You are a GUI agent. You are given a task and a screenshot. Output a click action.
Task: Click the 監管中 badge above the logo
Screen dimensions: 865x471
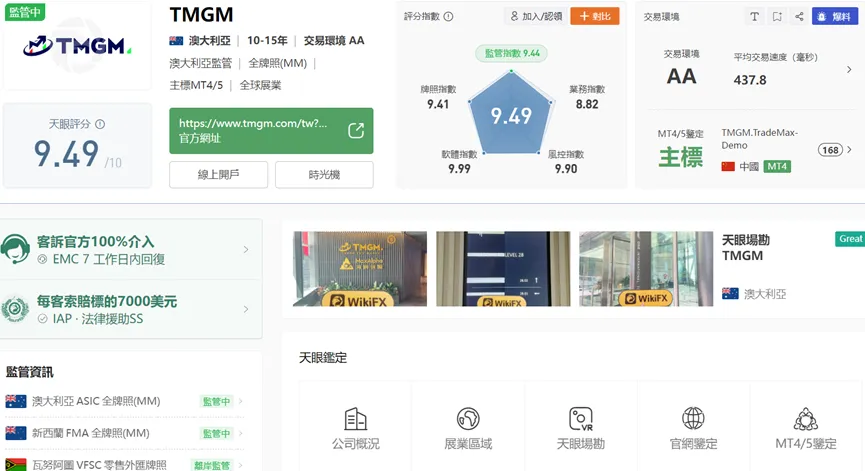[x=25, y=12]
